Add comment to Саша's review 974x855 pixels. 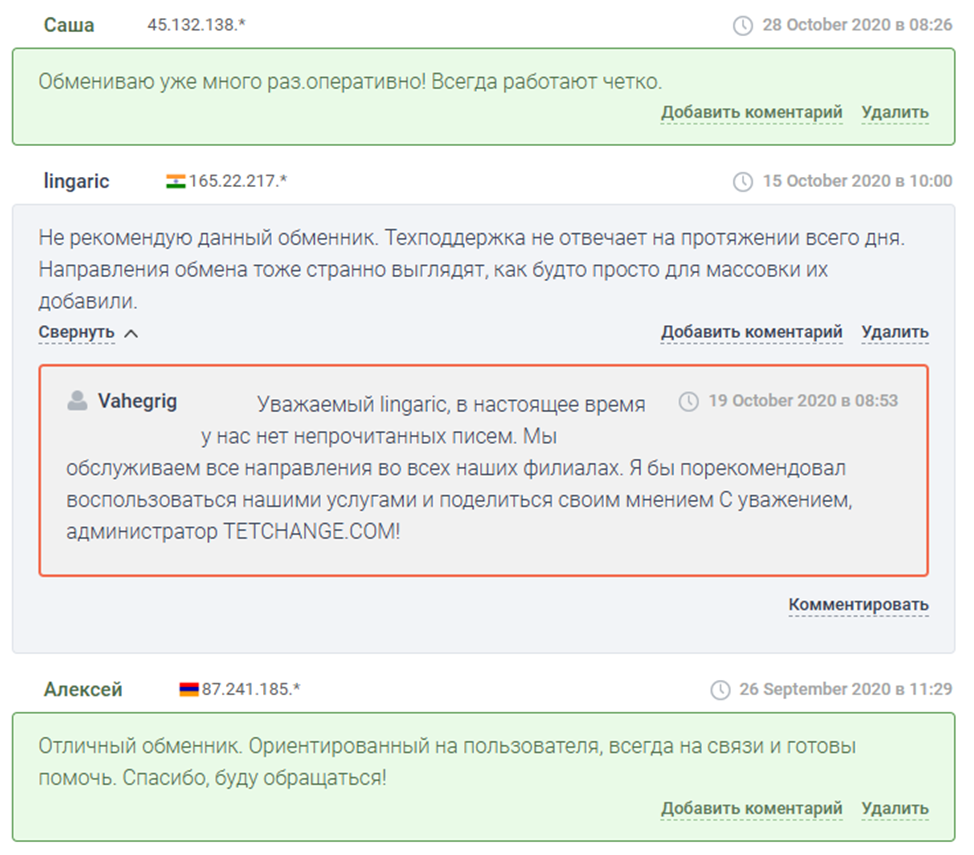pyautogui.click(x=752, y=112)
